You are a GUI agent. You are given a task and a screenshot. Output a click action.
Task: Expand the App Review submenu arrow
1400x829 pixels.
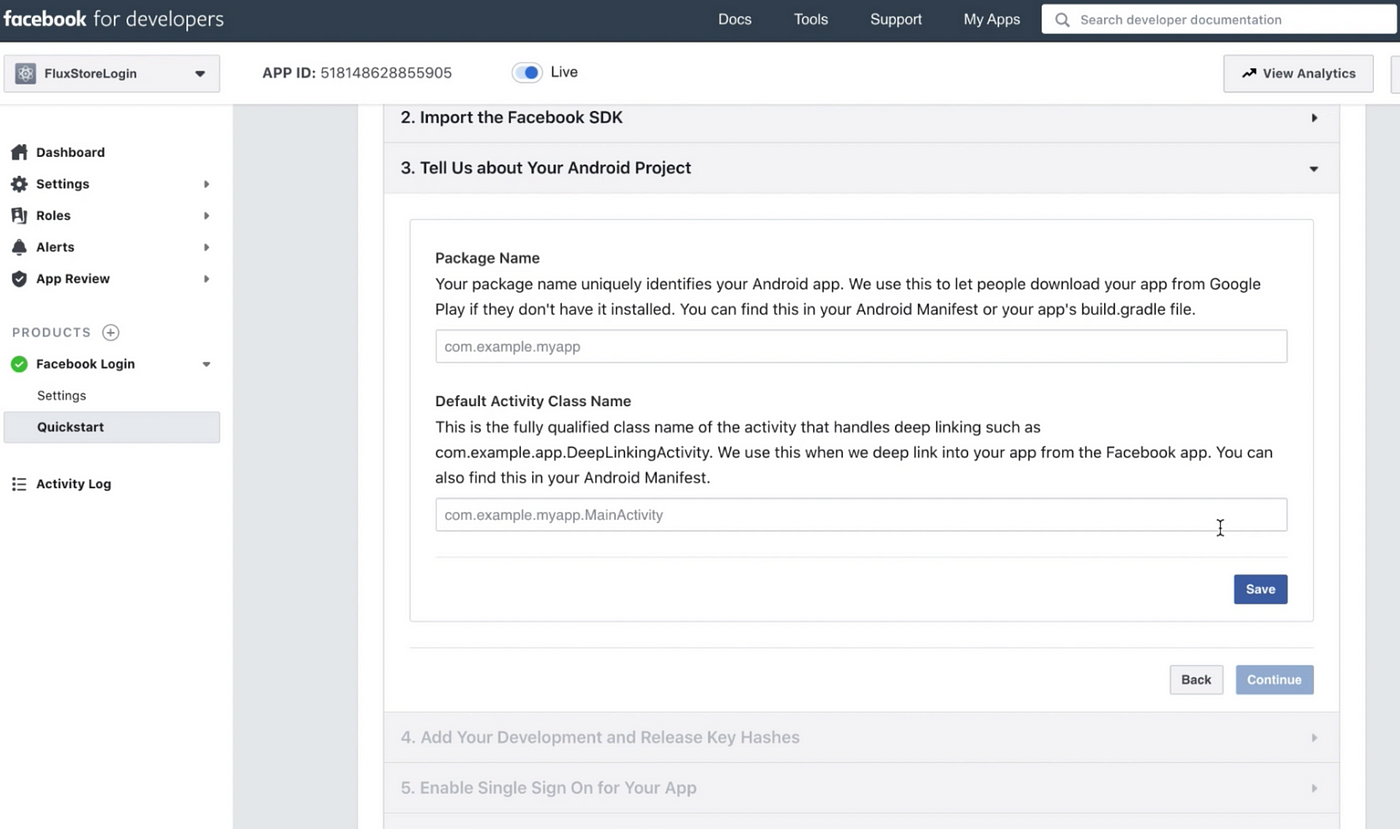tap(207, 279)
